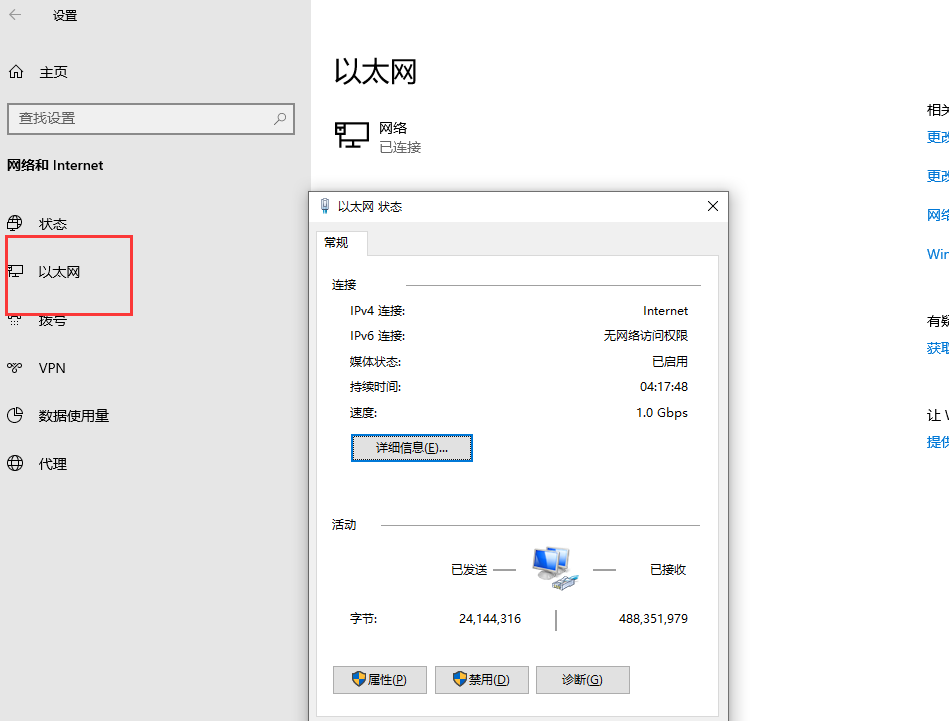The image size is (949, 721).
Task: Open the 以太网 sidebar item
Action: pyautogui.click(x=59, y=272)
